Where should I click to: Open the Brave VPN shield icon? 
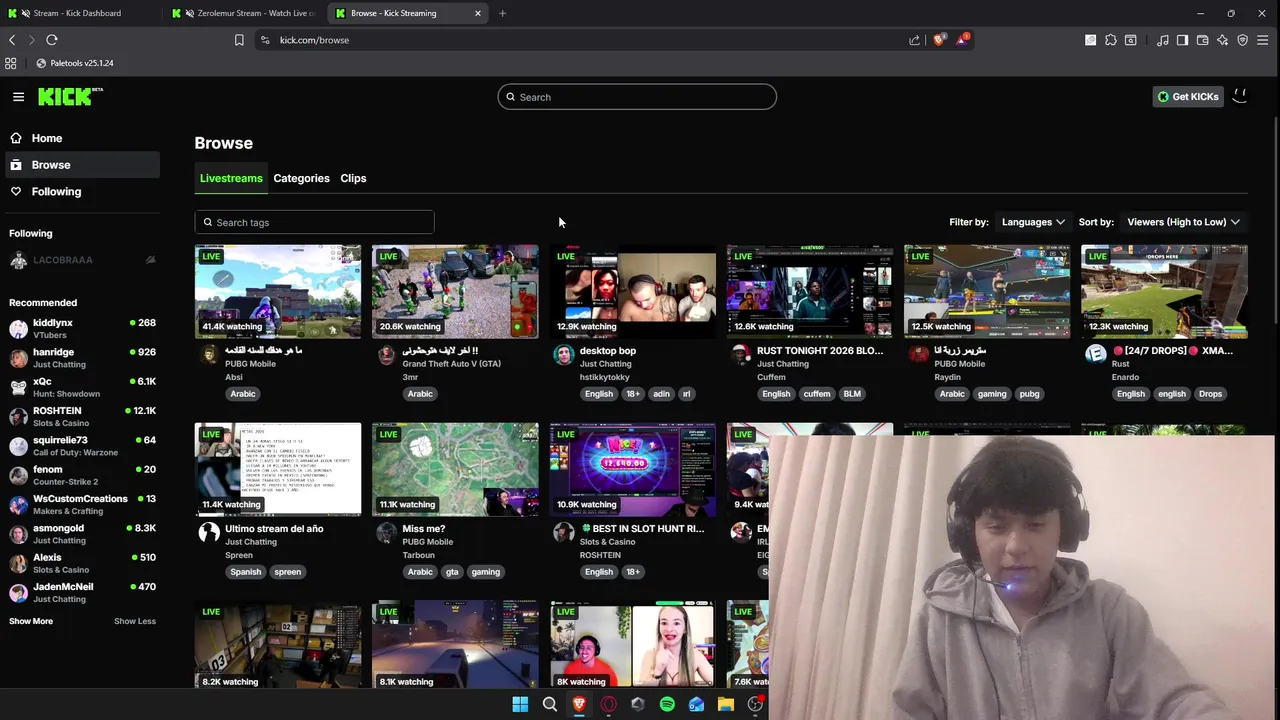1242,40
